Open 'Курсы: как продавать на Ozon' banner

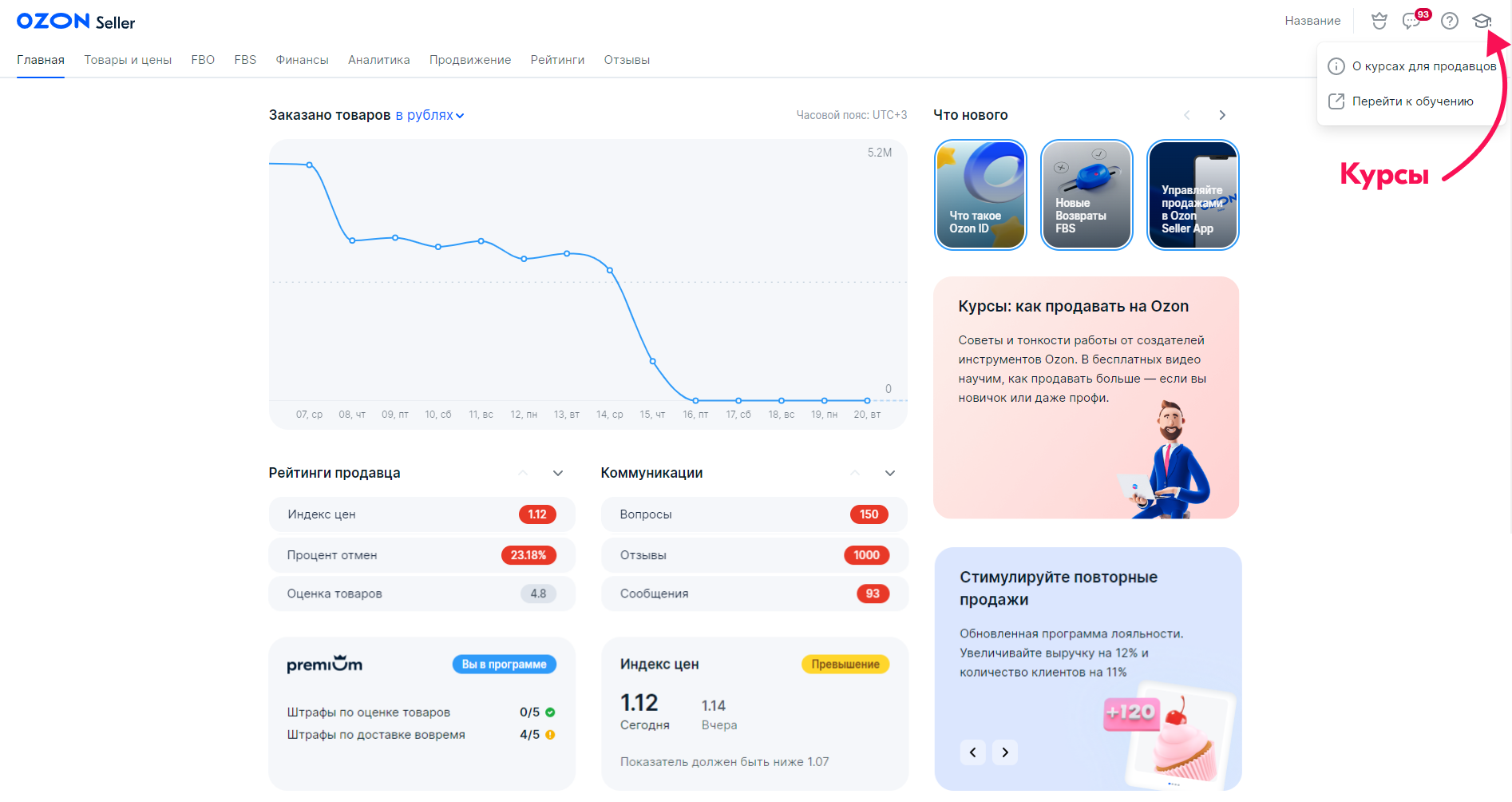[x=1086, y=398]
